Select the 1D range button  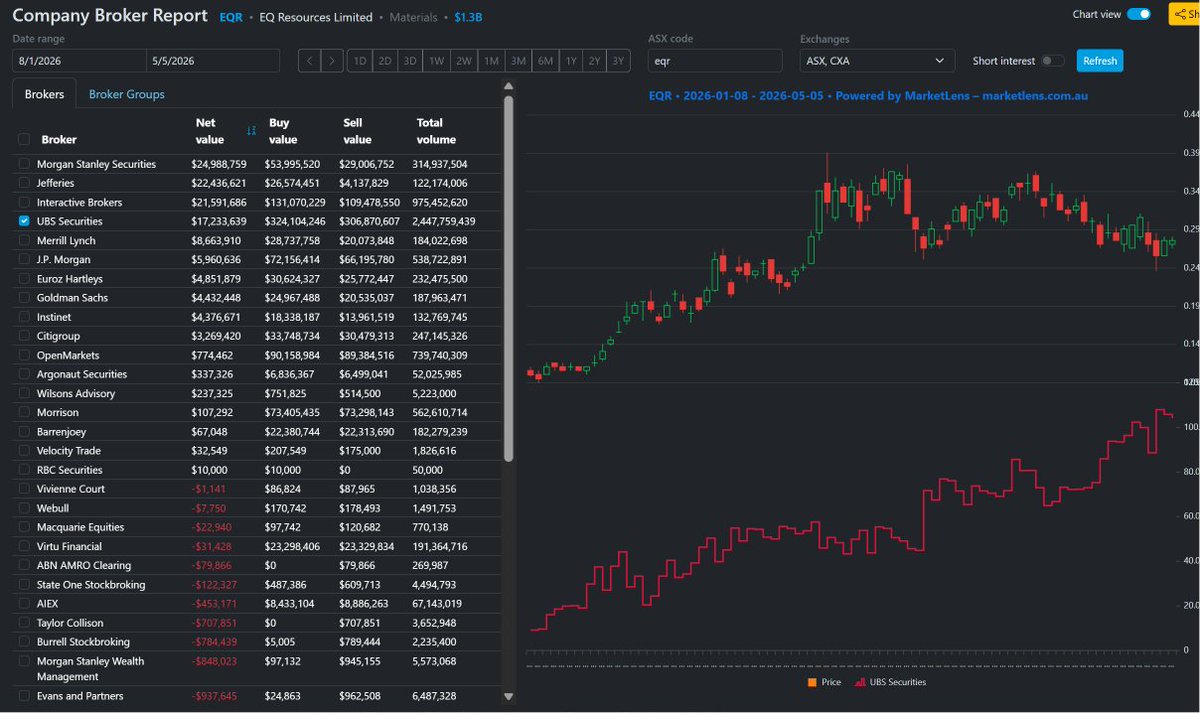tap(360, 60)
